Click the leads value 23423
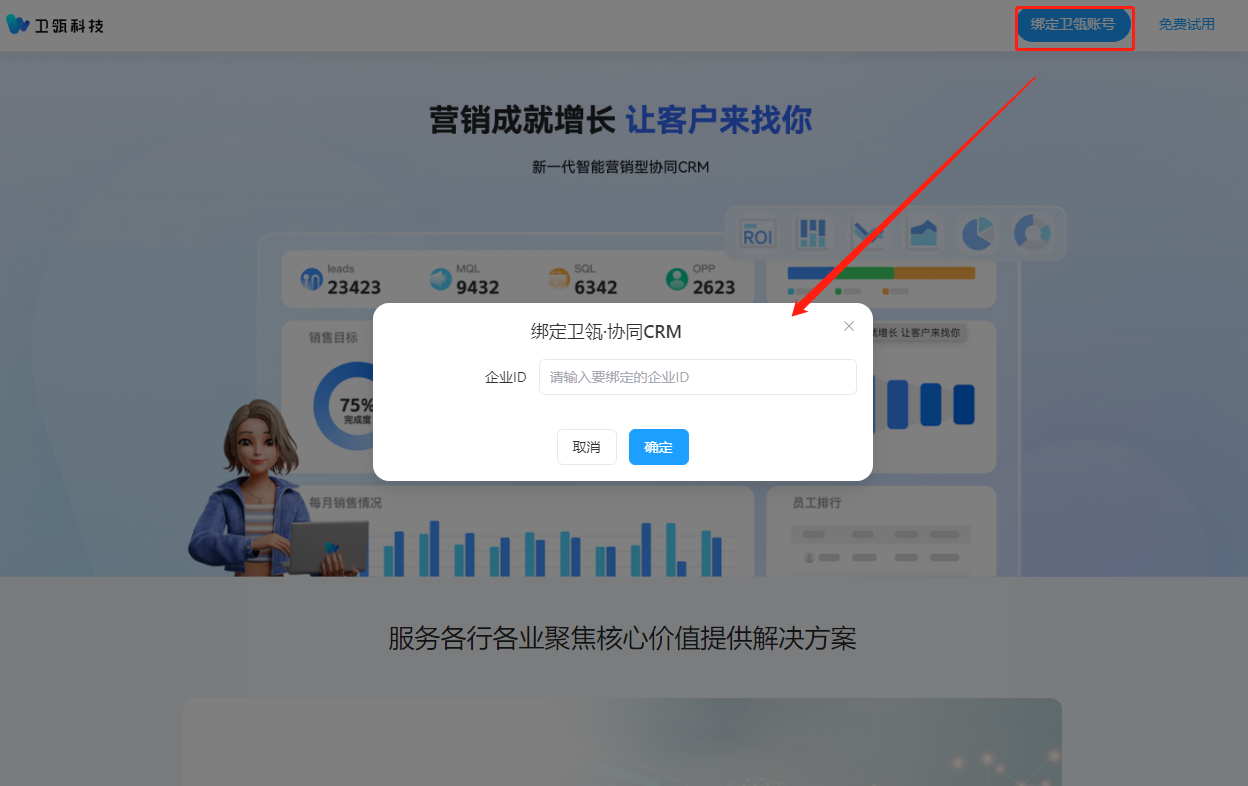 click(x=354, y=288)
